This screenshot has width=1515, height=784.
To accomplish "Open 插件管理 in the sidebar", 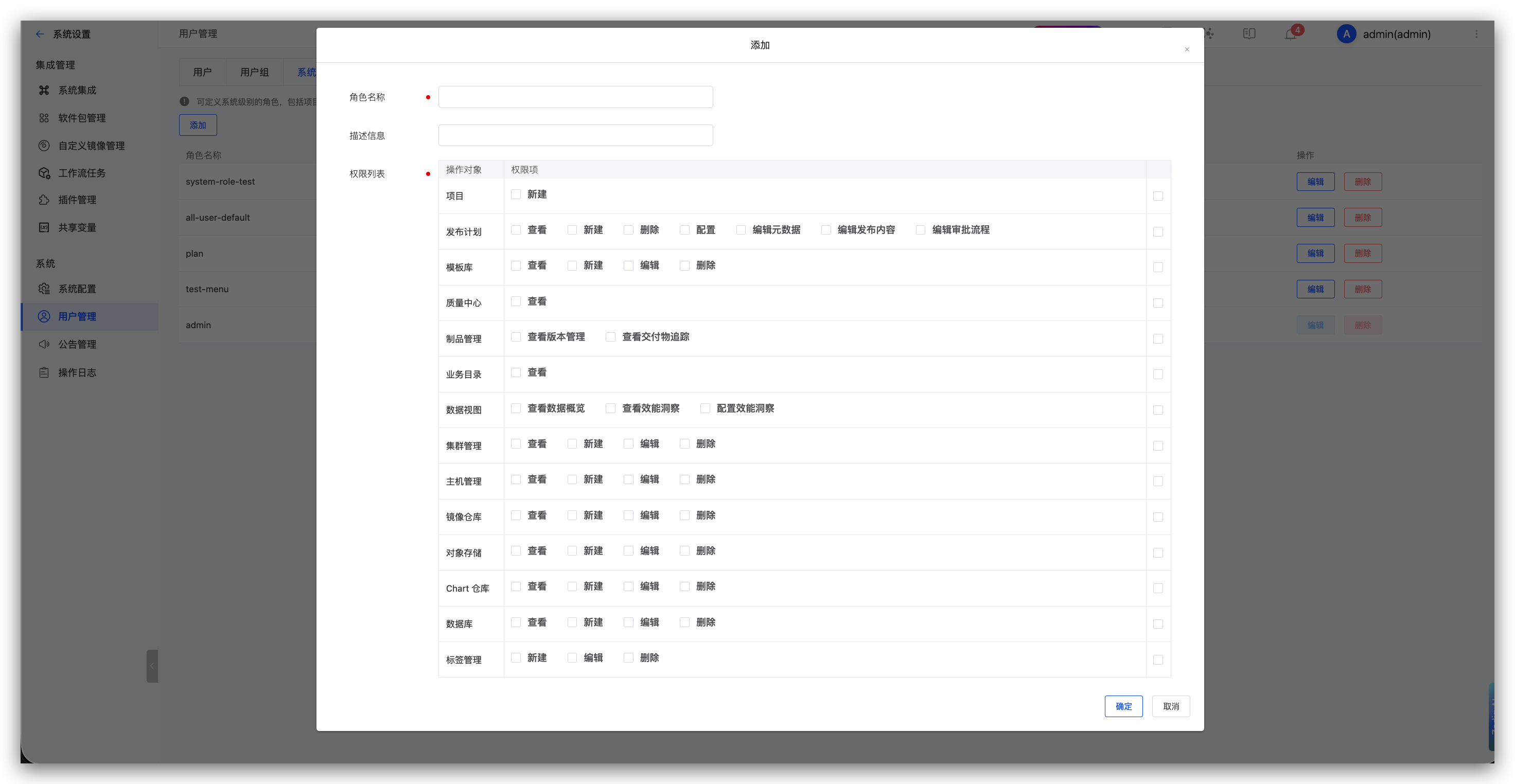I will [77, 200].
